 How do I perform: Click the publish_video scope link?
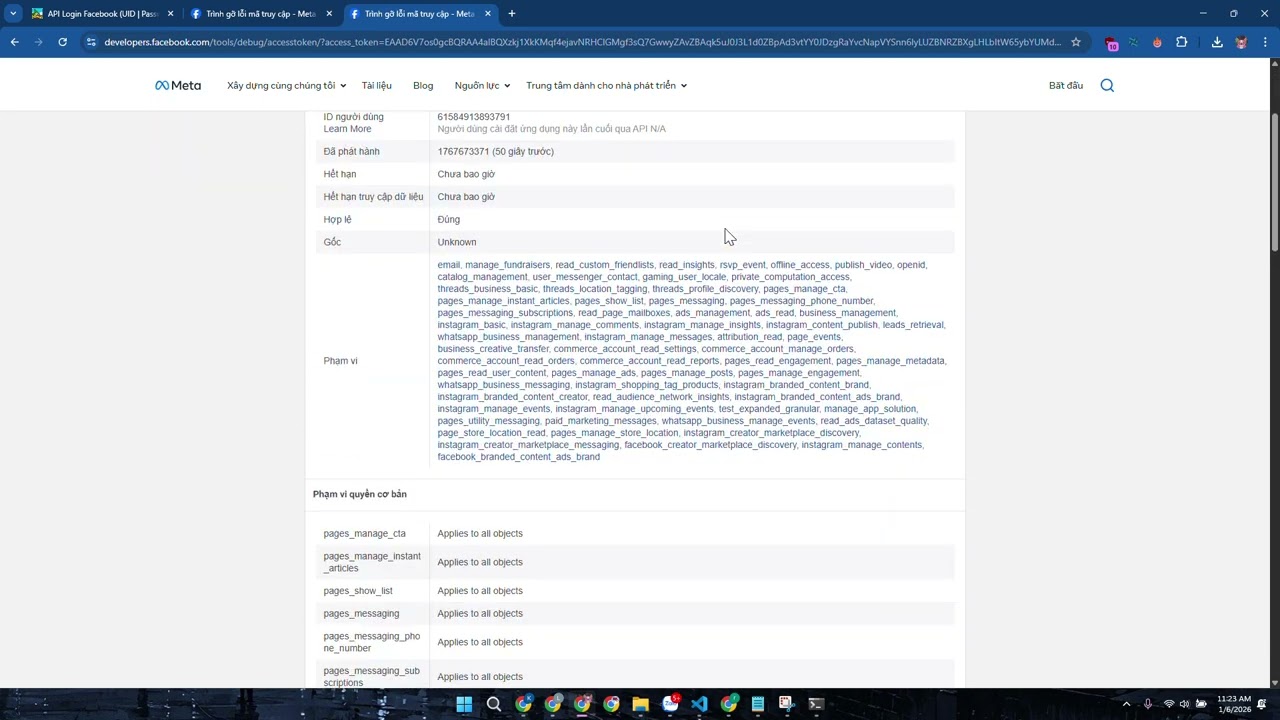click(863, 265)
